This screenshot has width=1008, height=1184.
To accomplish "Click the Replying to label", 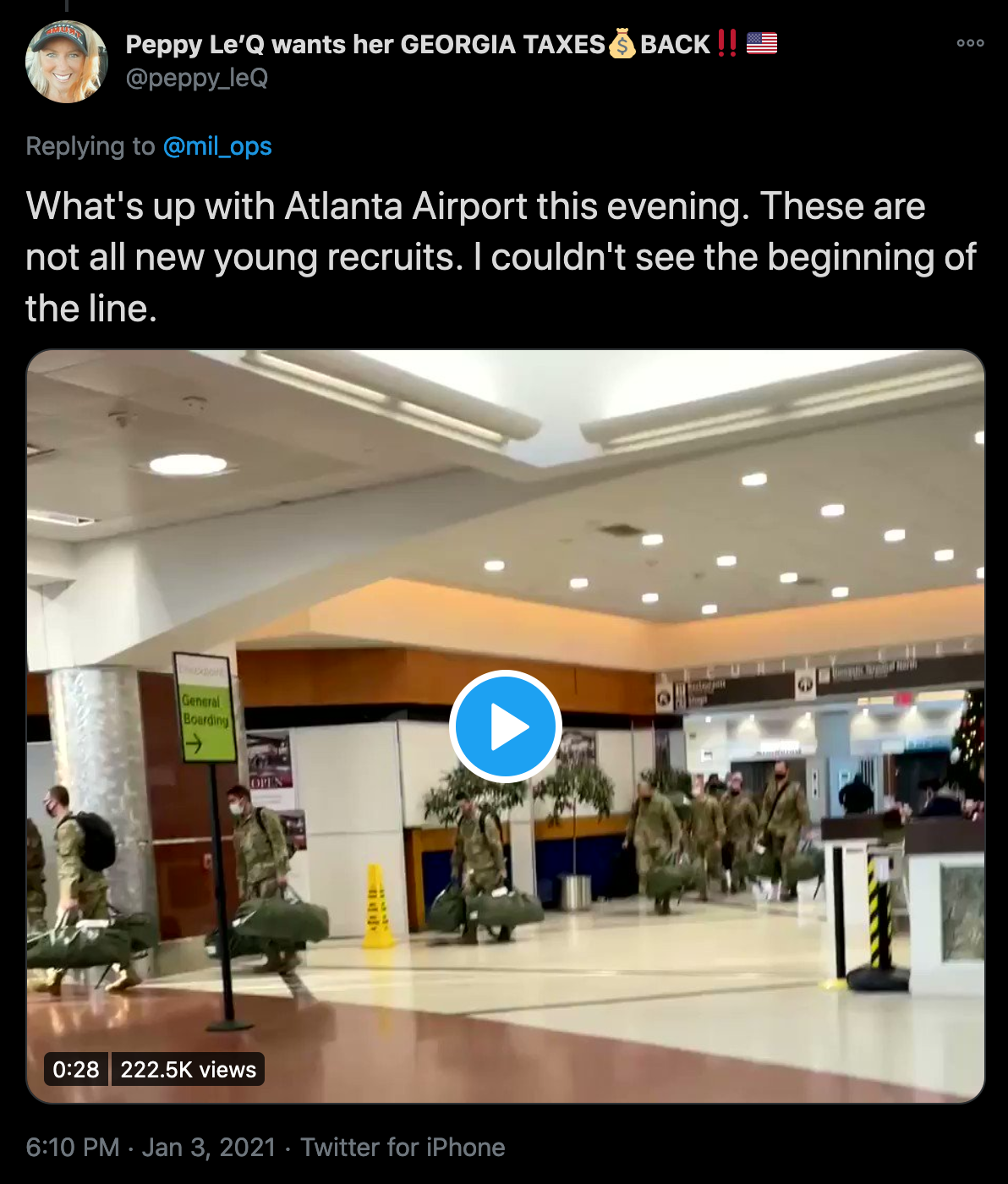I will pyautogui.click(x=90, y=146).
